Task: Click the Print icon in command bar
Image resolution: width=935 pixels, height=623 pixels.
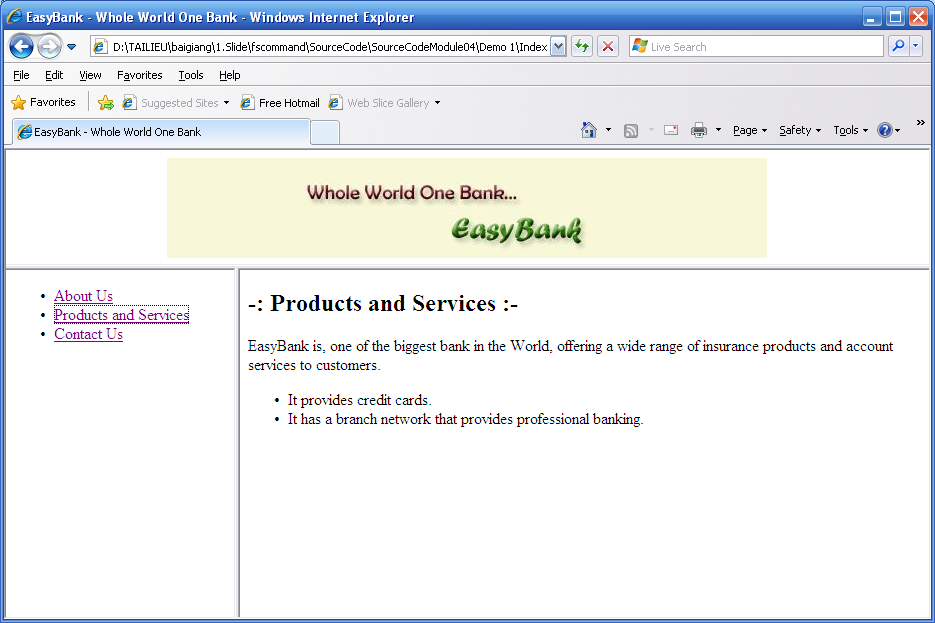Action: 699,130
